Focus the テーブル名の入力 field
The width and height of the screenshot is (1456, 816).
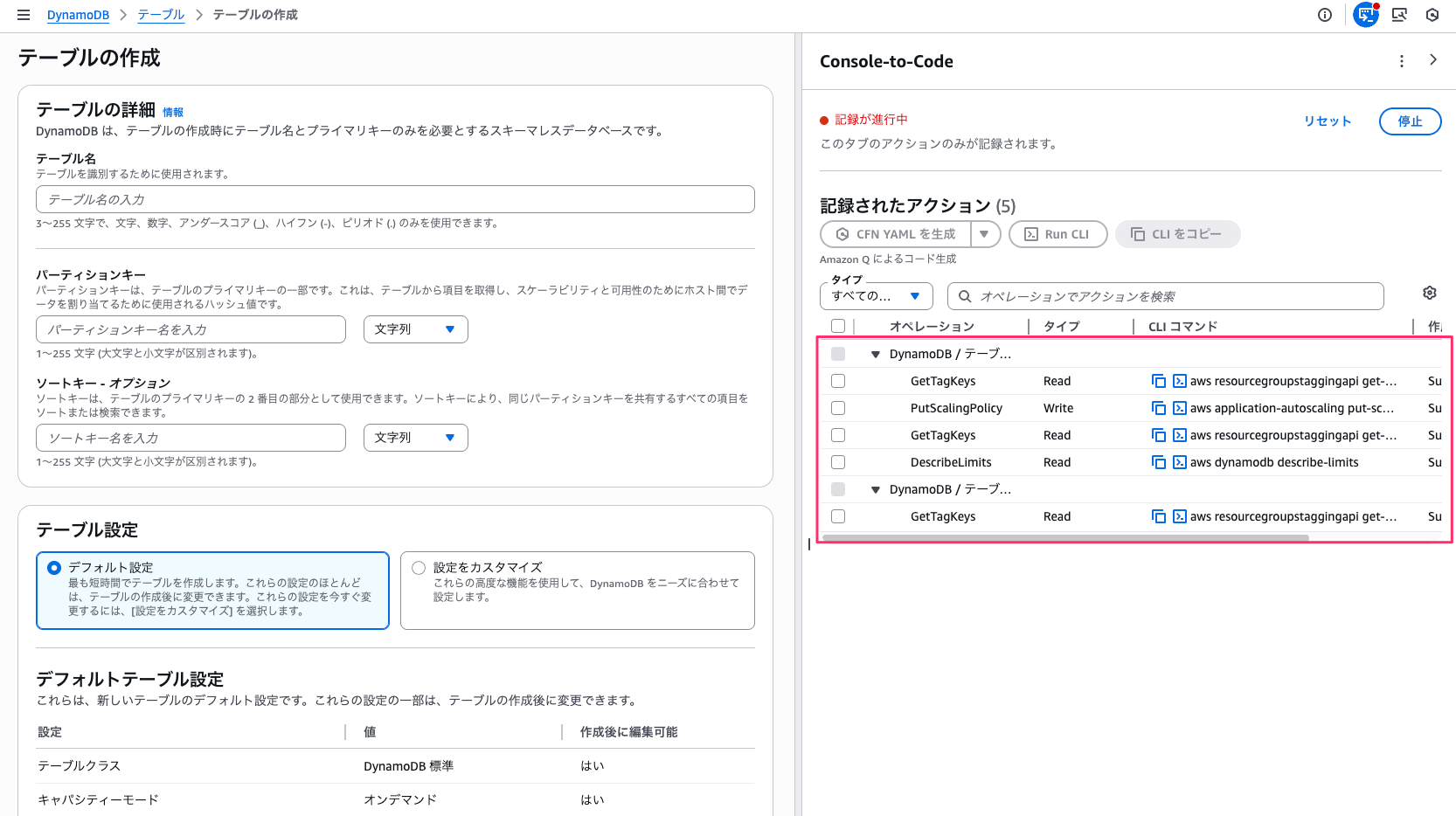[x=395, y=199]
